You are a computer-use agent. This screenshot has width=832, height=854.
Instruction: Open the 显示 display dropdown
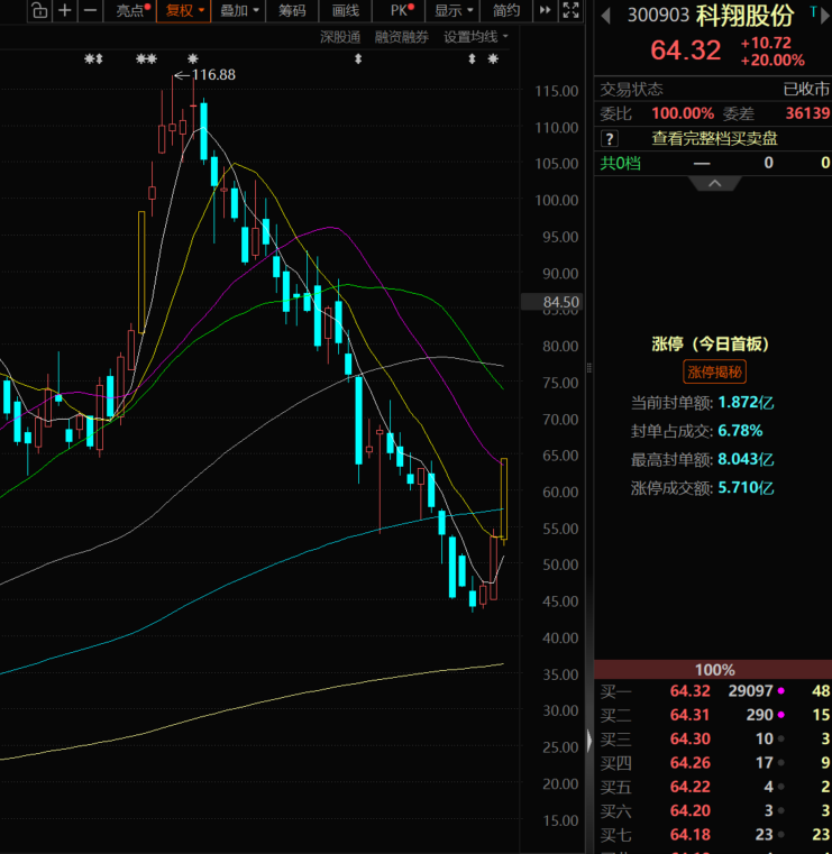pos(454,10)
